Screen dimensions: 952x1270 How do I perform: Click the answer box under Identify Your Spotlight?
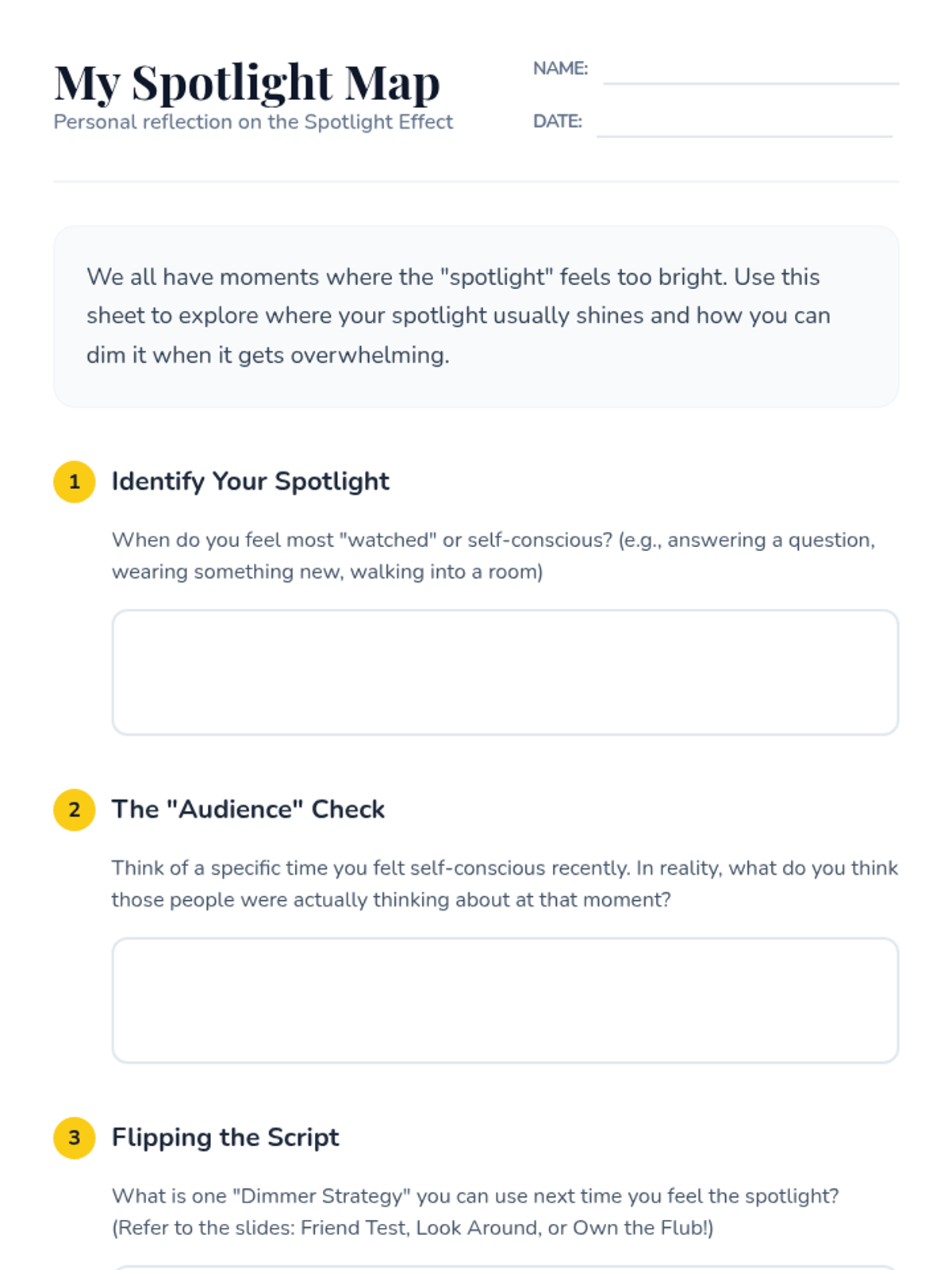(505, 672)
